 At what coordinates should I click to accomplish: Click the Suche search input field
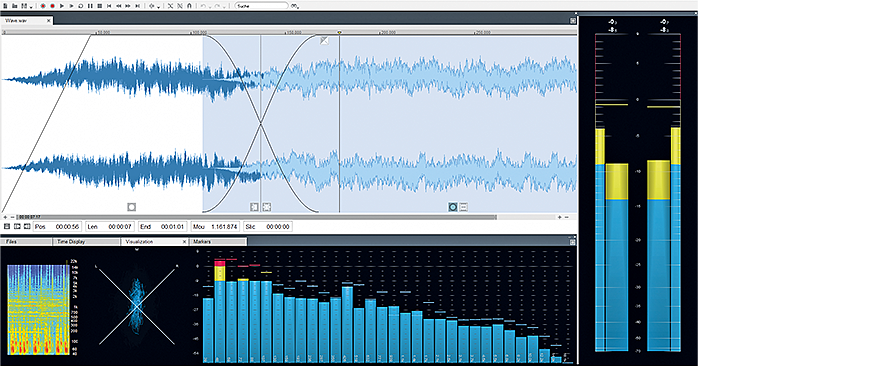pyautogui.click(x=261, y=6)
